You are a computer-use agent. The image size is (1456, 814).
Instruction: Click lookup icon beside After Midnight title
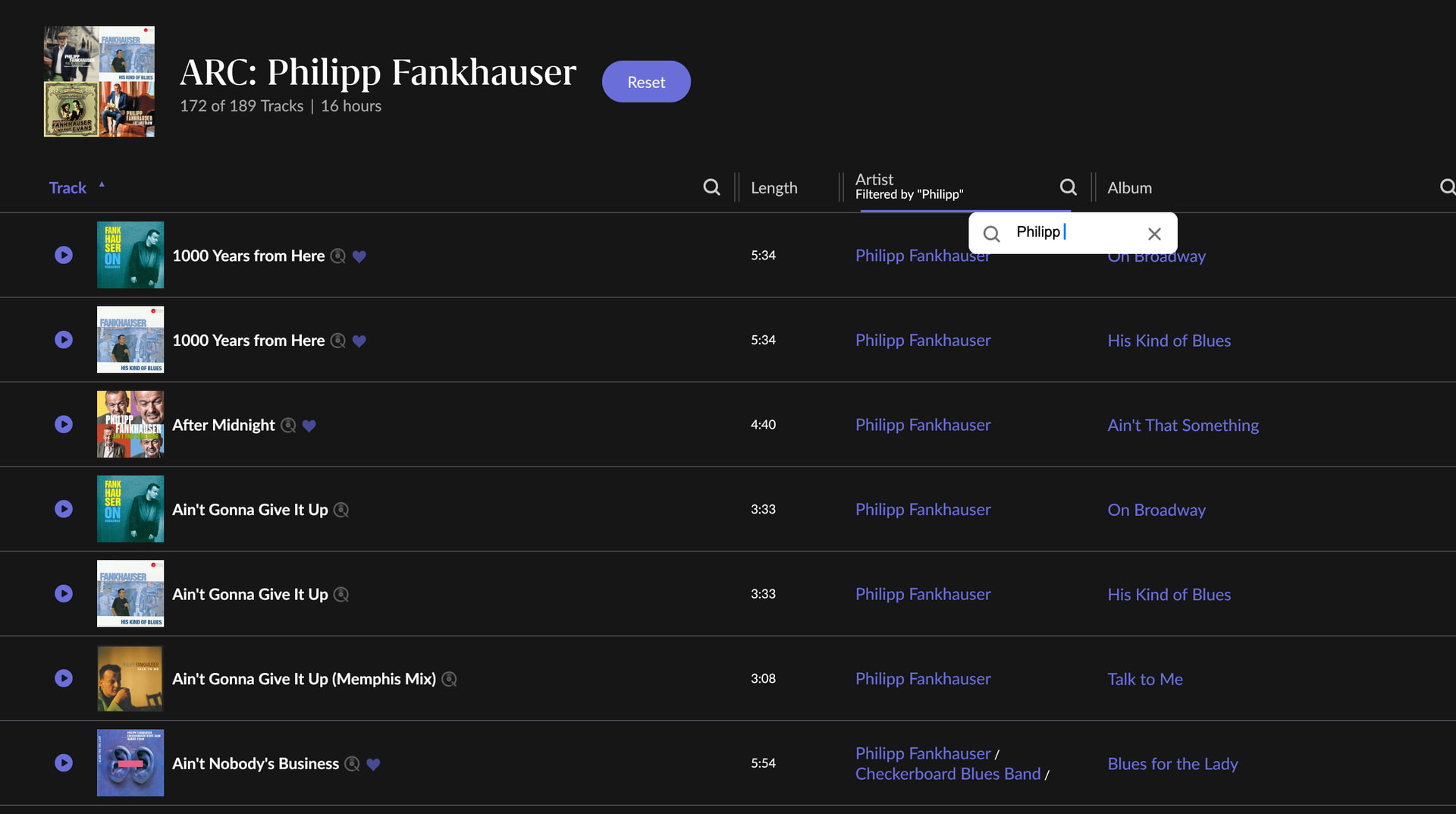coord(288,426)
